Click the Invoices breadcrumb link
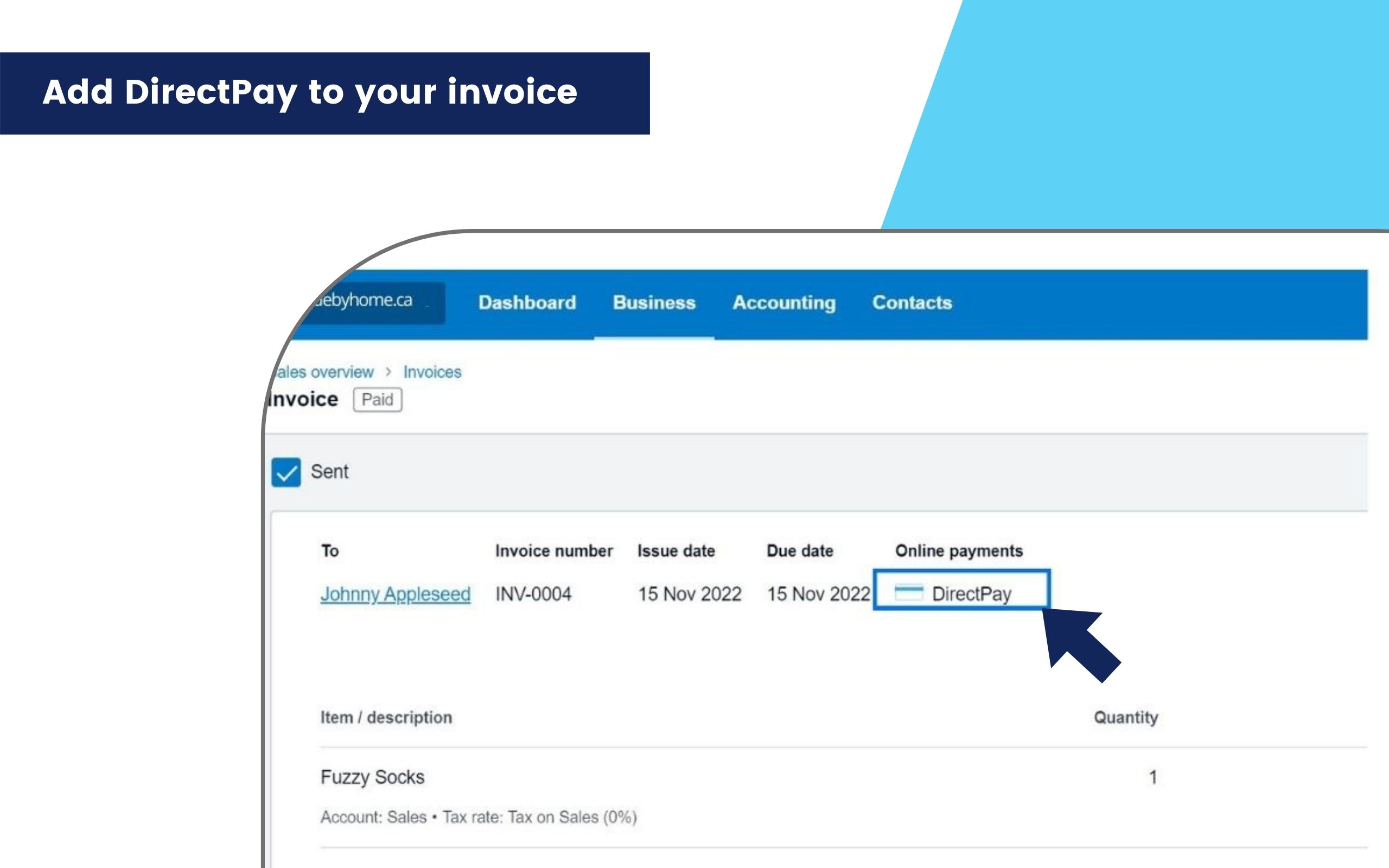This screenshot has width=1389, height=868. coord(432,371)
